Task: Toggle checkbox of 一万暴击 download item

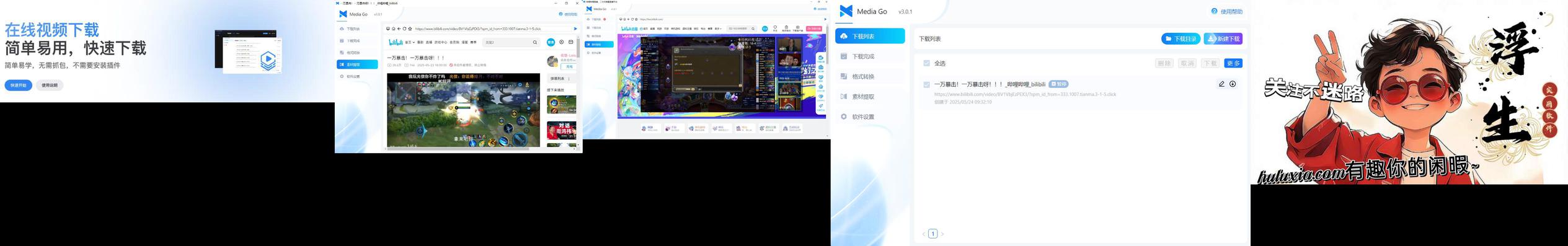Action: click(926, 84)
